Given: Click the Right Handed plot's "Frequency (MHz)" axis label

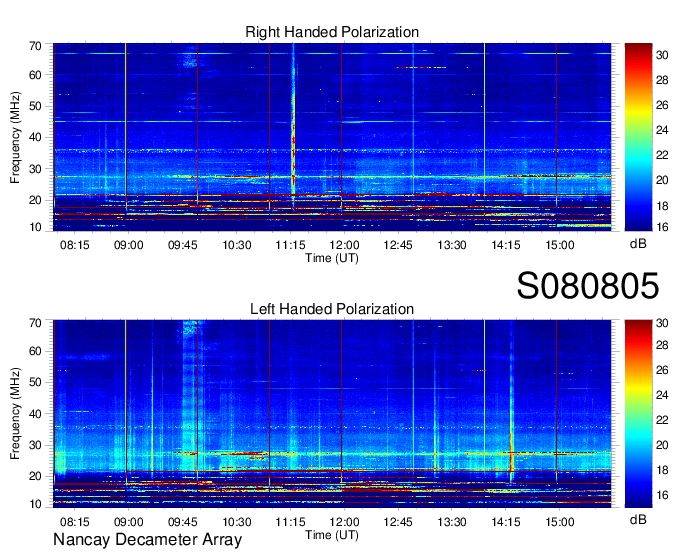Looking at the screenshot, I should point(15,137).
